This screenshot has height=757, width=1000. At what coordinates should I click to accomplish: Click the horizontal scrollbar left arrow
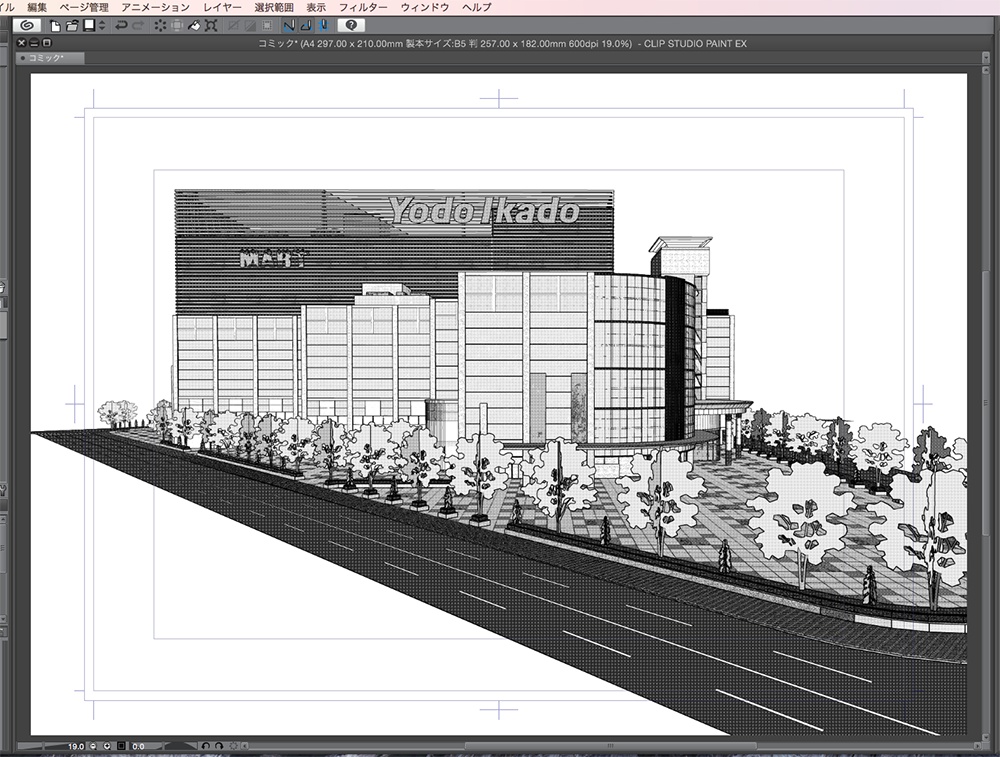click(244, 746)
